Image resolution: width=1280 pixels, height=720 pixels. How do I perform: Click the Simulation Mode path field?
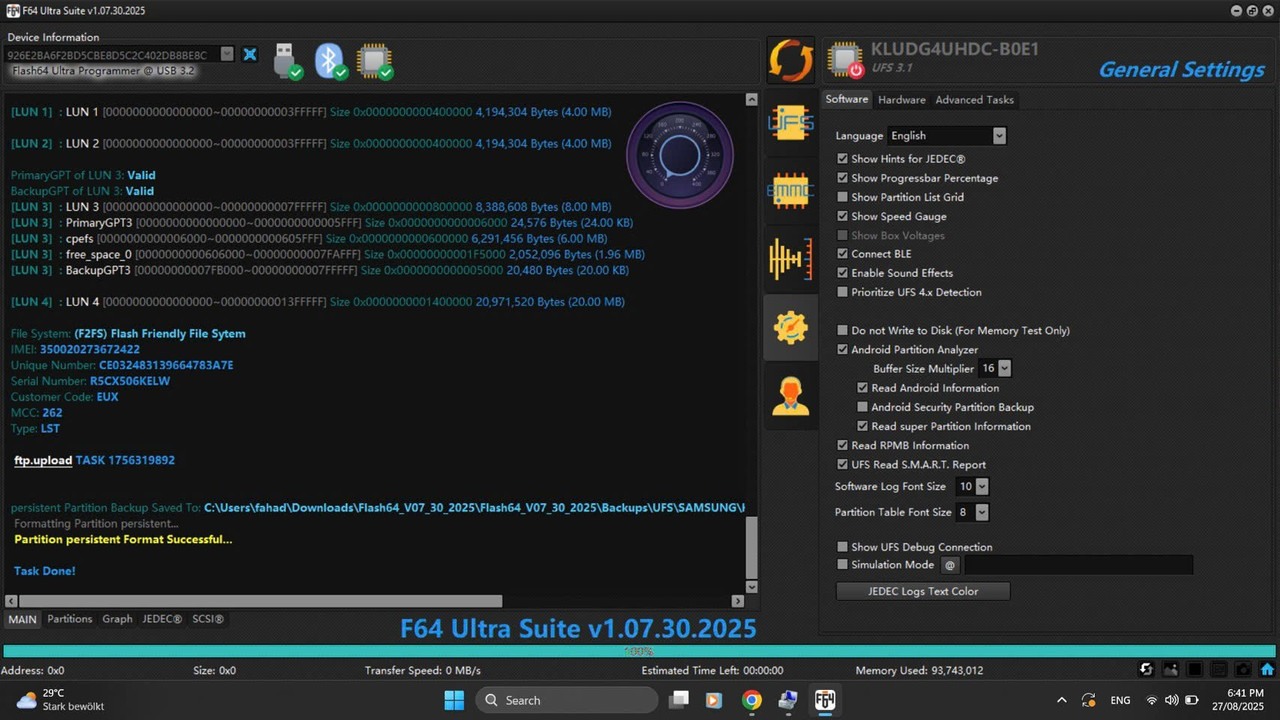click(x=1077, y=565)
